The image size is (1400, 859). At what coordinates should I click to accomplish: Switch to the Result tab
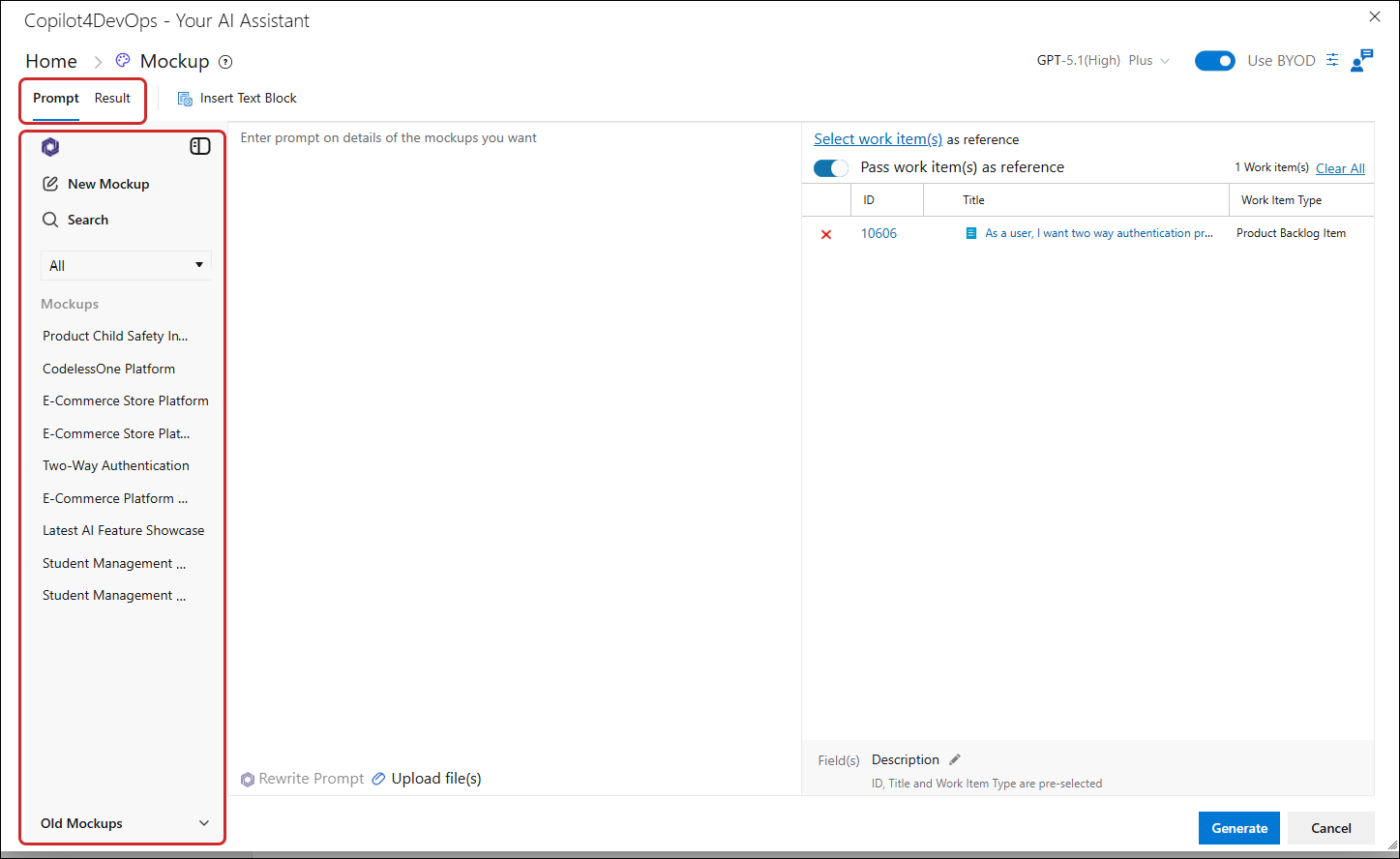(112, 98)
